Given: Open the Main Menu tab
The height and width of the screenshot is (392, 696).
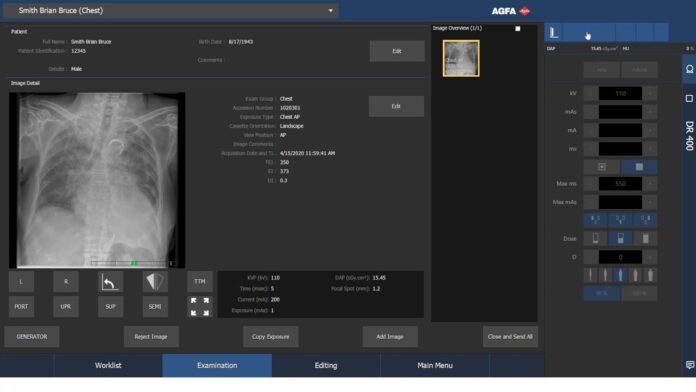Looking at the screenshot, I should tap(435, 365).
